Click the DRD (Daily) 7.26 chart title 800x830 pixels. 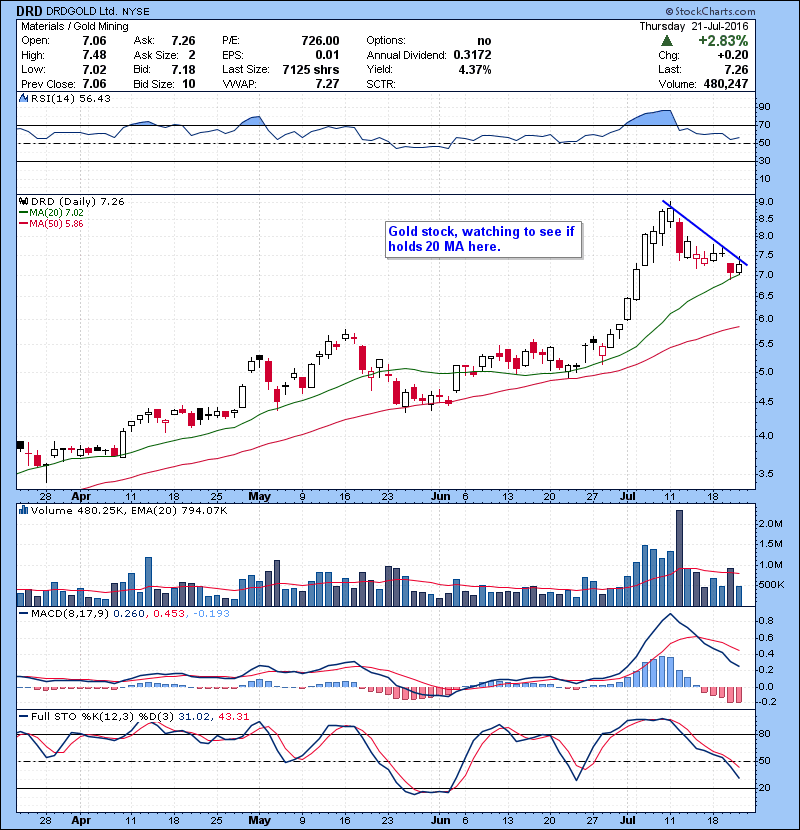tap(78, 202)
